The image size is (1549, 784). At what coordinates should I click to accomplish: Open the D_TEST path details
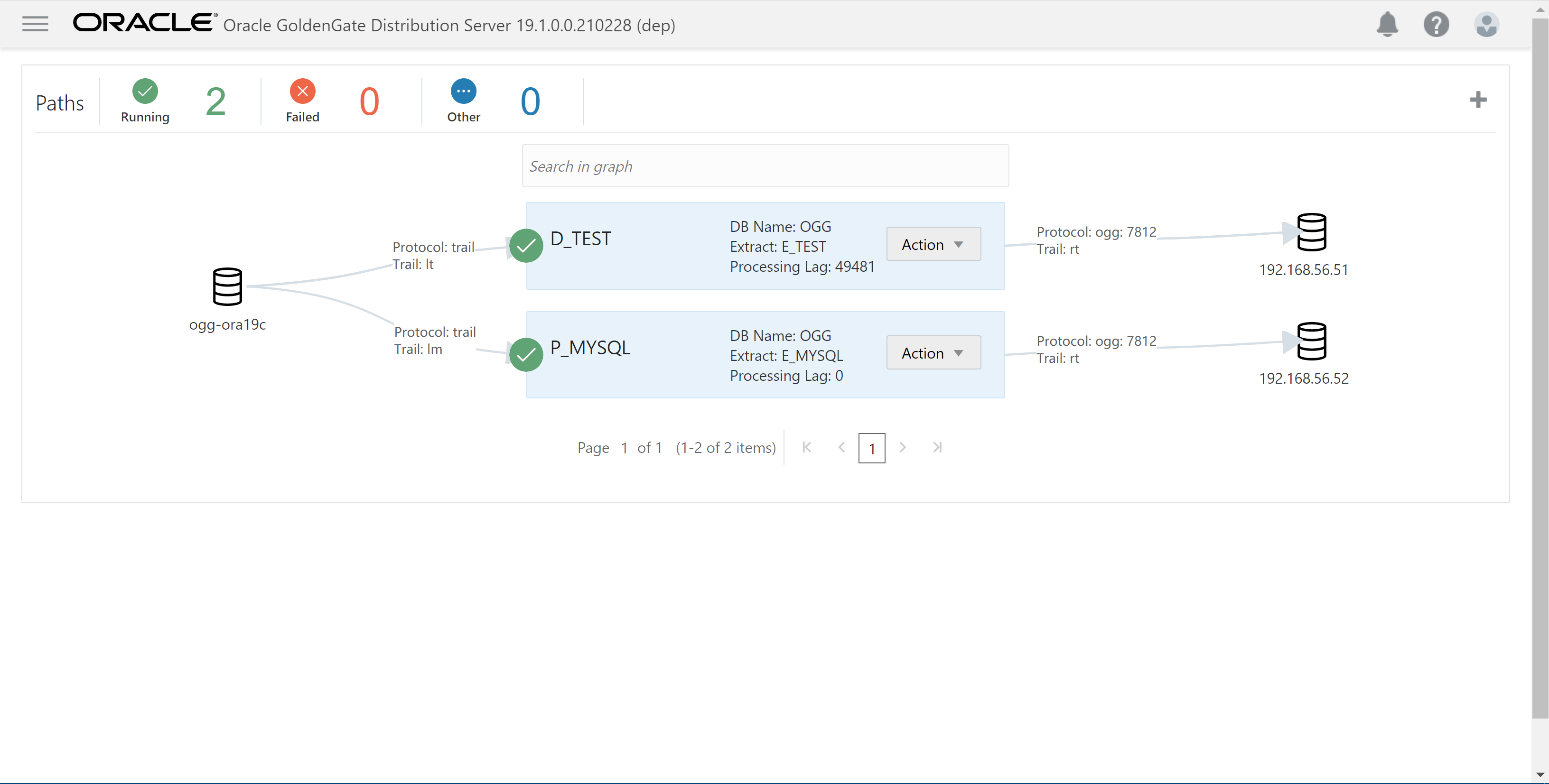[580, 239]
